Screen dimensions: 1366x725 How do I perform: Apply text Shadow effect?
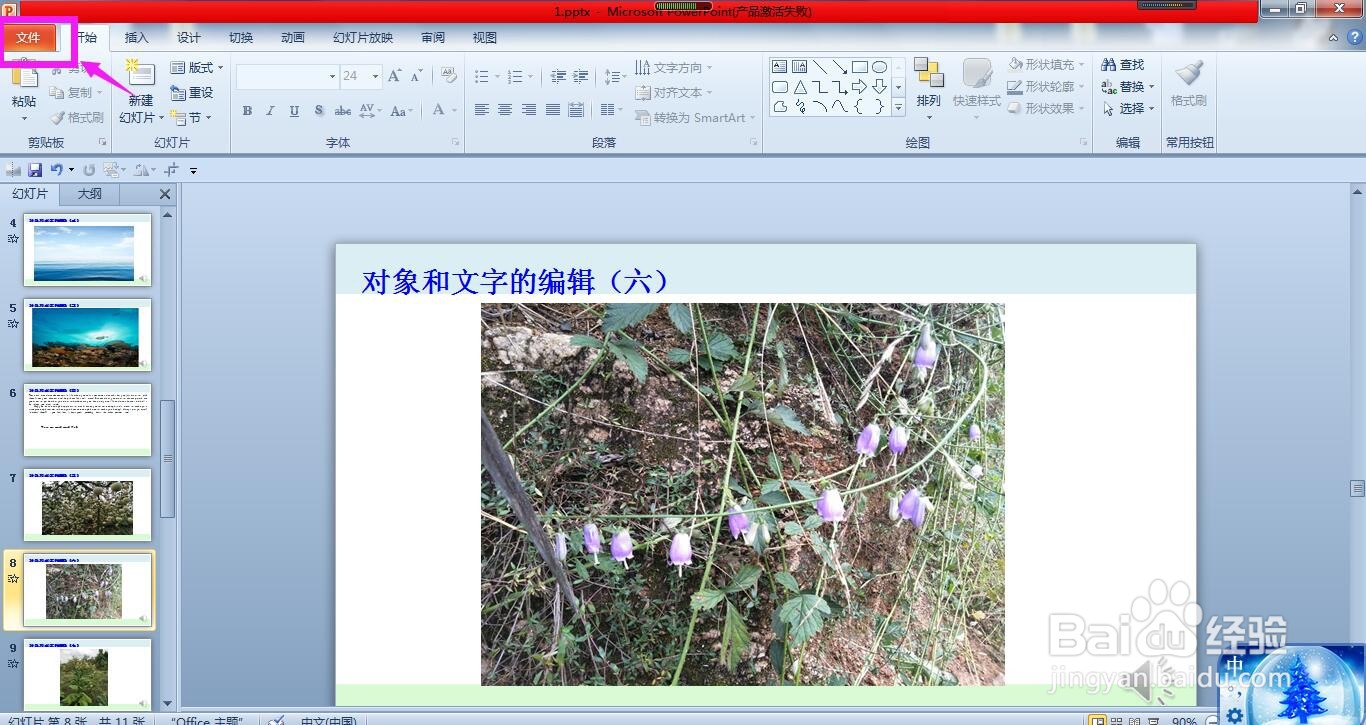[319, 111]
